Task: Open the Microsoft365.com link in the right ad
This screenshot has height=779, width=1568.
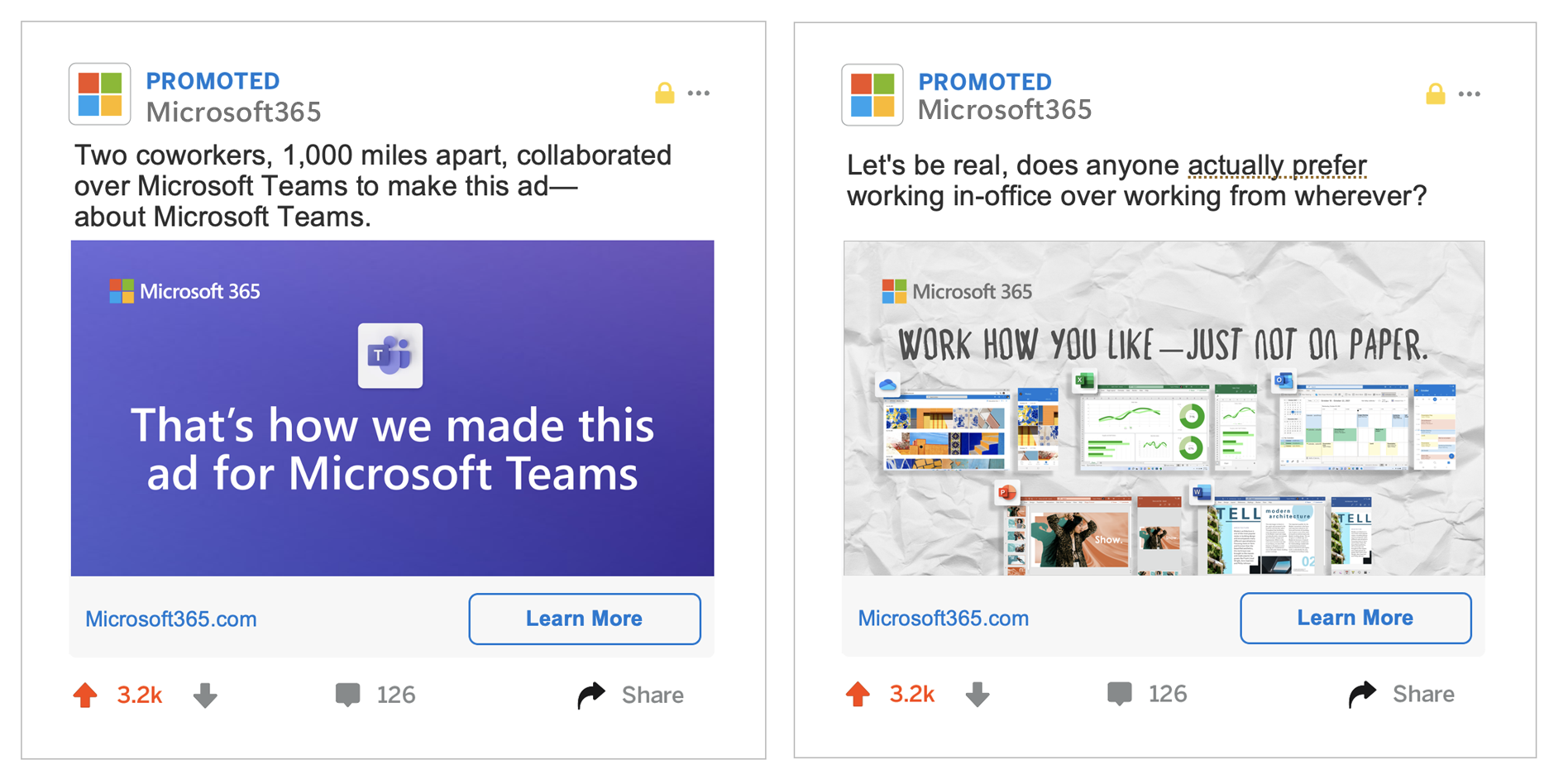Action: pyautogui.click(x=944, y=618)
